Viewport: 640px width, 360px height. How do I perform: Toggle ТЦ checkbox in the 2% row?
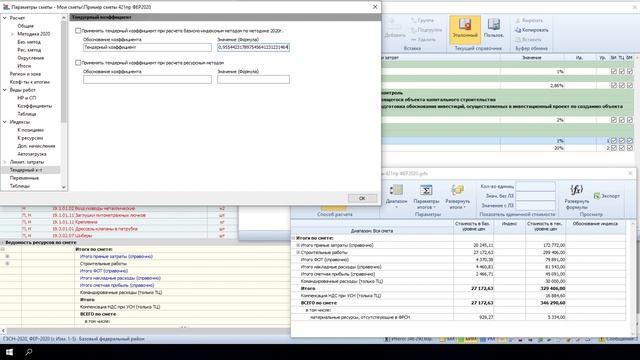click(622, 120)
